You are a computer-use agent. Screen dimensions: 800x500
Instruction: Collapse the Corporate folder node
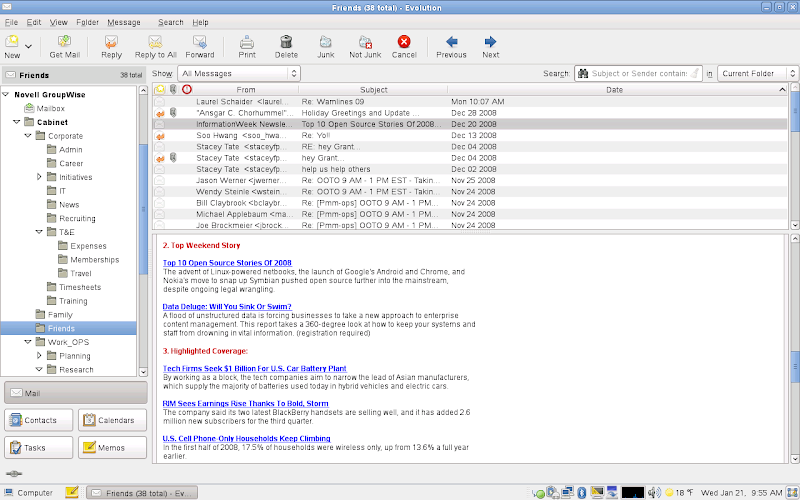(28, 136)
